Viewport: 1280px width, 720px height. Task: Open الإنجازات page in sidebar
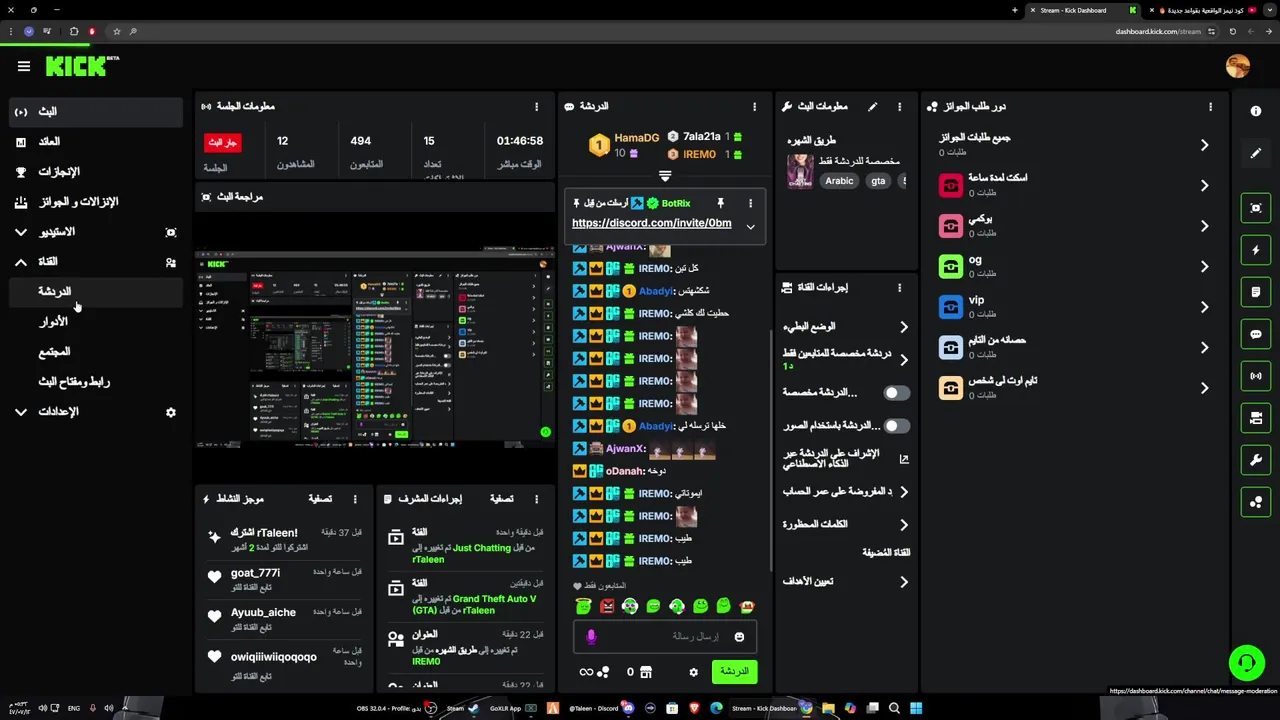click(x=96, y=172)
